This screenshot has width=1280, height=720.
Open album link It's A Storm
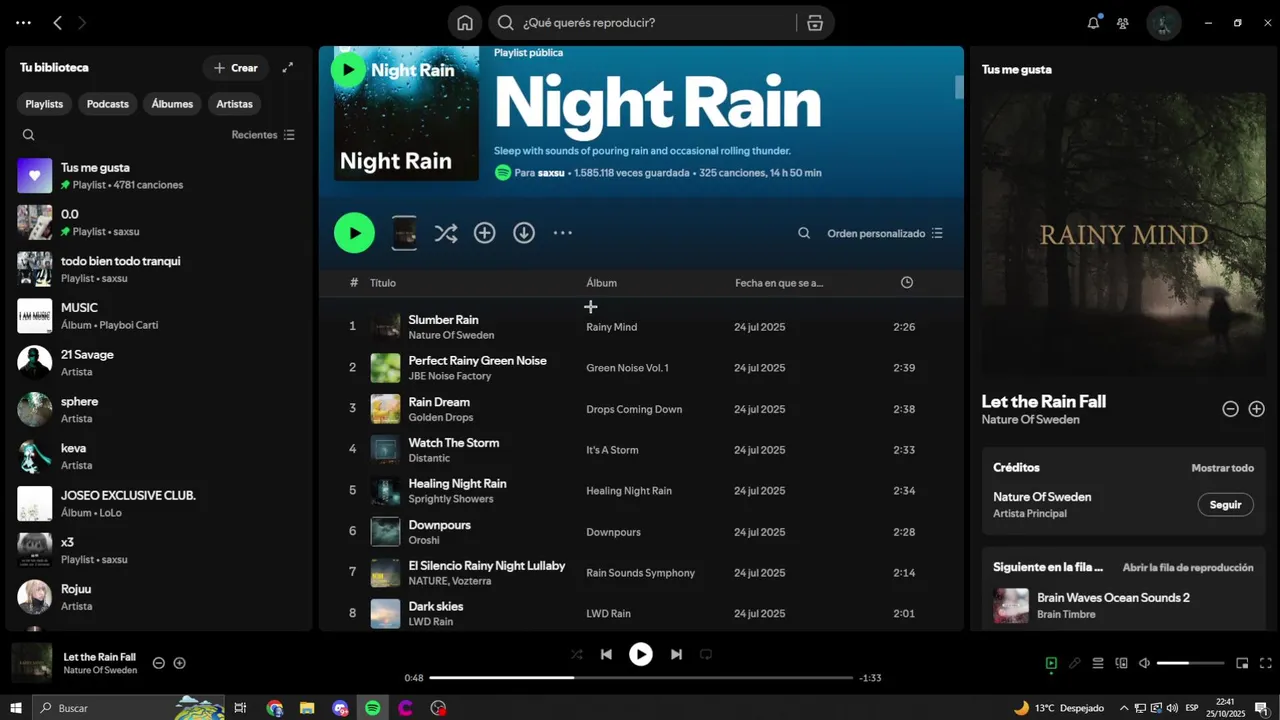coord(612,450)
